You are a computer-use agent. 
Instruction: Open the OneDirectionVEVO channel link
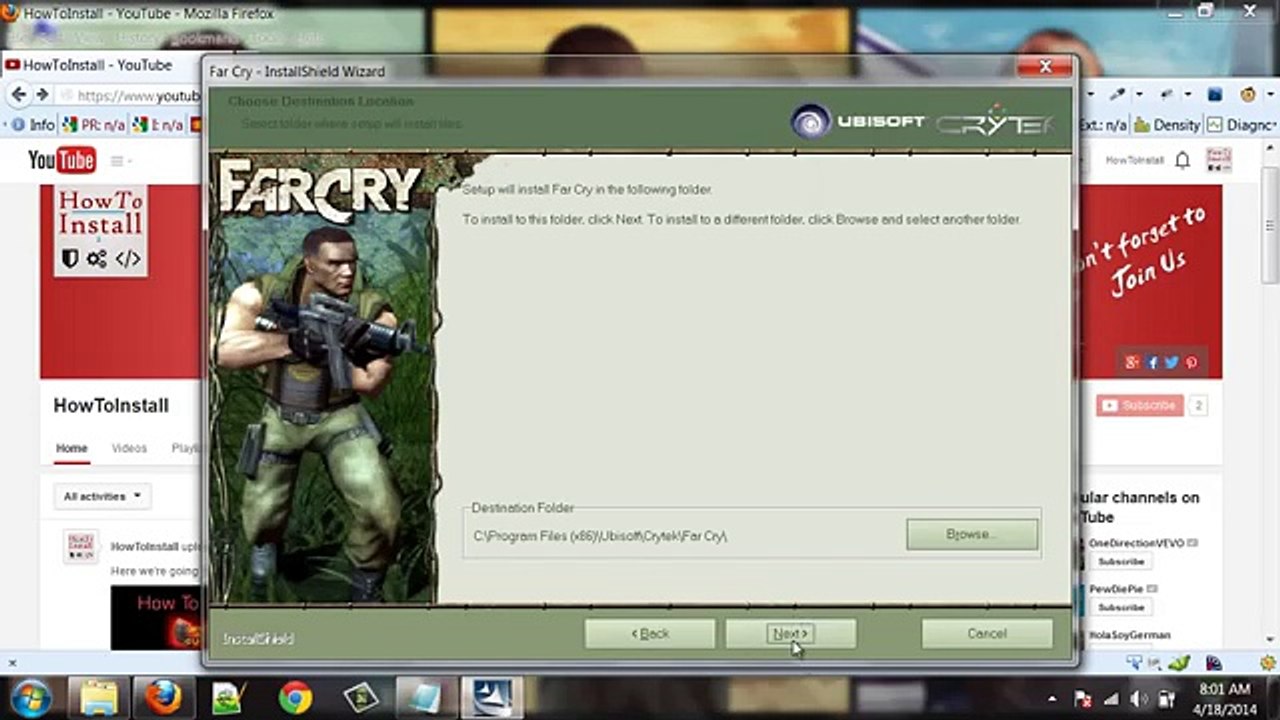click(1136, 543)
